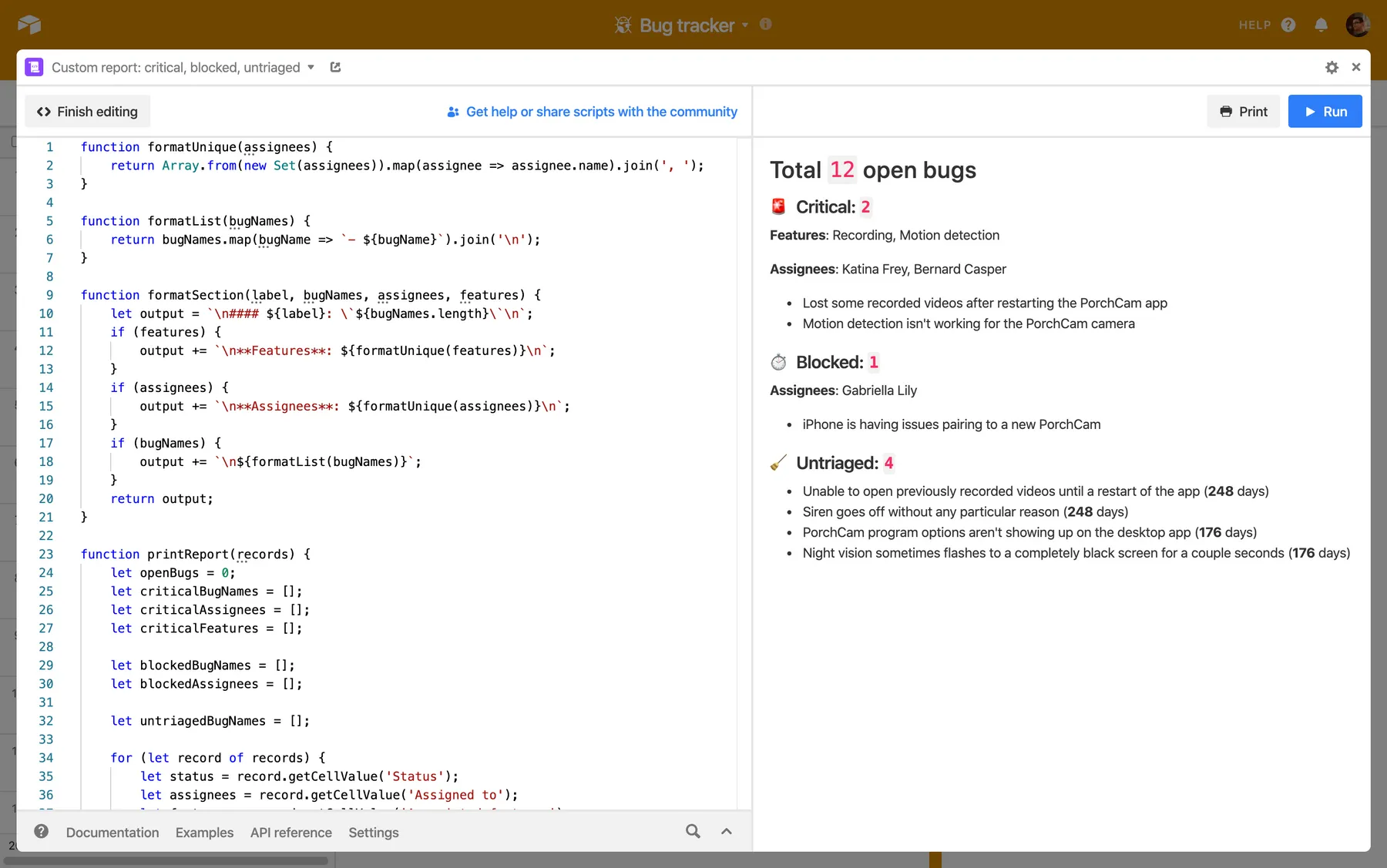Viewport: 1387px width, 868px height.
Task: Open the report in a new window
Action: (x=335, y=67)
